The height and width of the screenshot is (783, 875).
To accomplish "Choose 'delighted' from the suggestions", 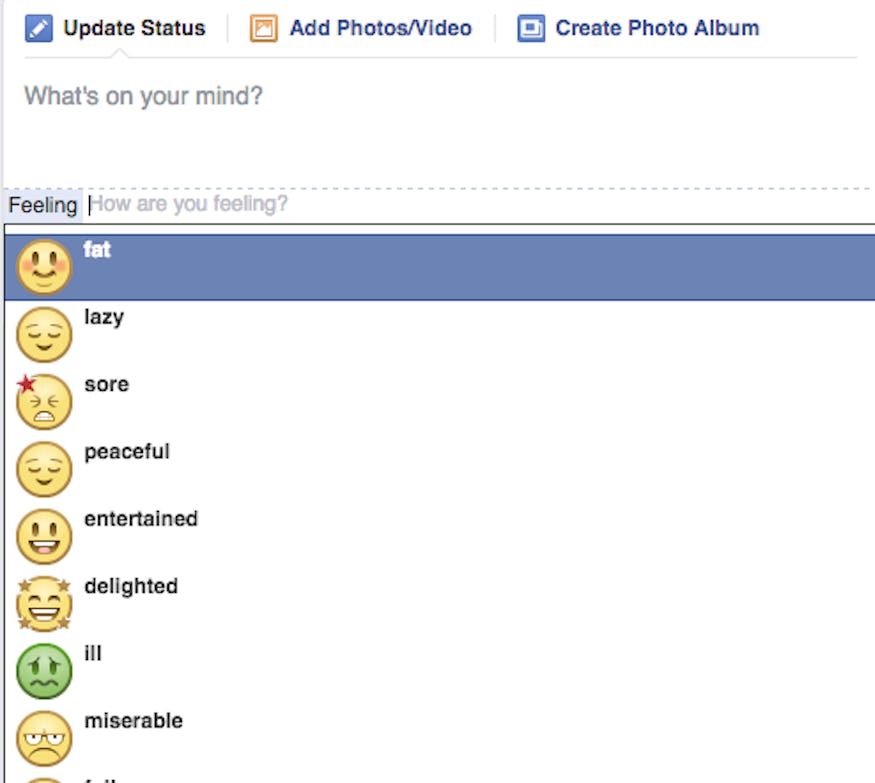I will (131, 586).
